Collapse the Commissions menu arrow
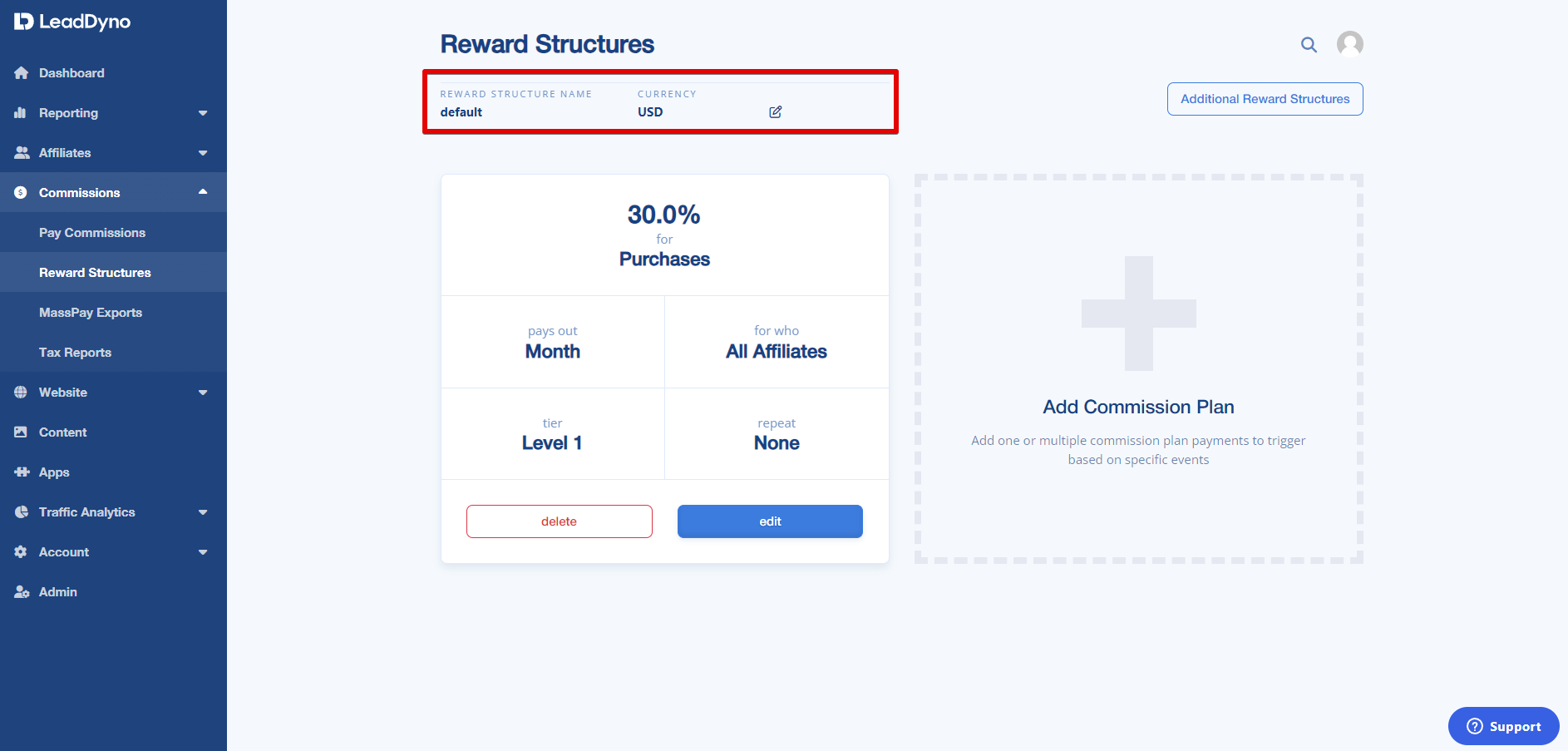The height and width of the screenshot is (751, 1568). 203,192
